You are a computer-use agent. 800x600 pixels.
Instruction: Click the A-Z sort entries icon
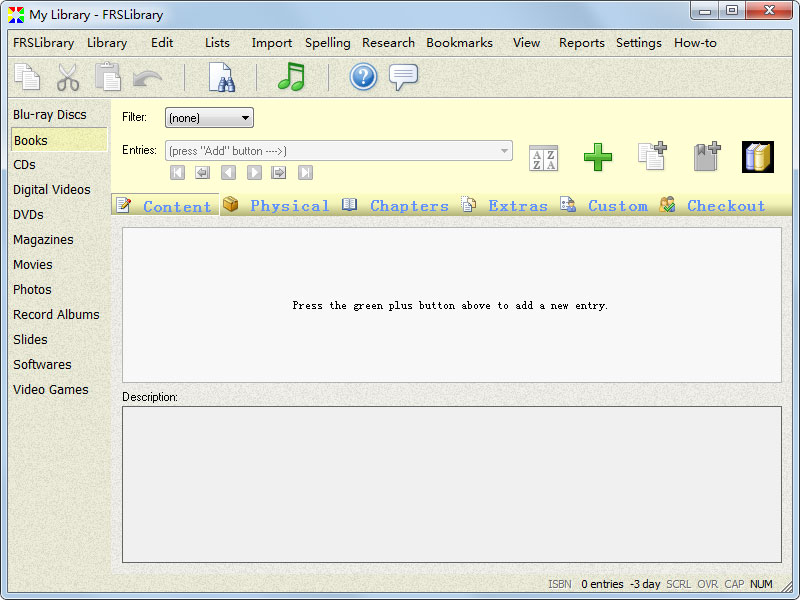[543, 158]
